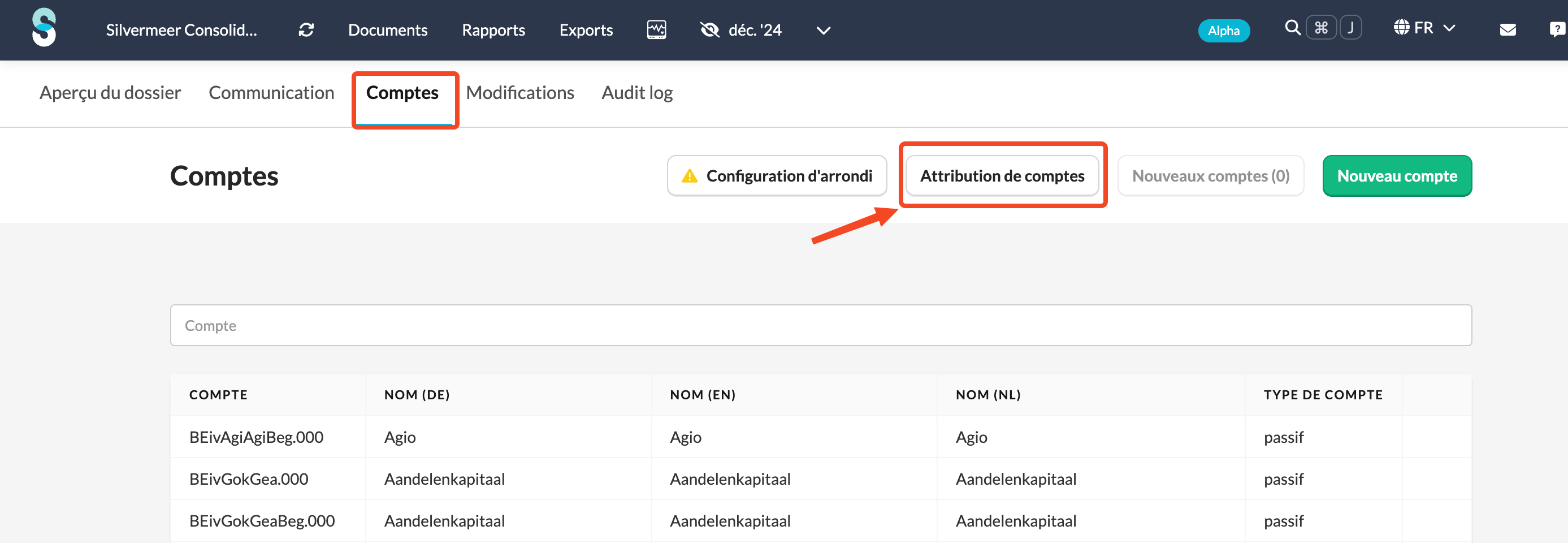This screenshot has height=543, width=1568.
Task: Open the Rapports menu
Action: coord(493,30)
